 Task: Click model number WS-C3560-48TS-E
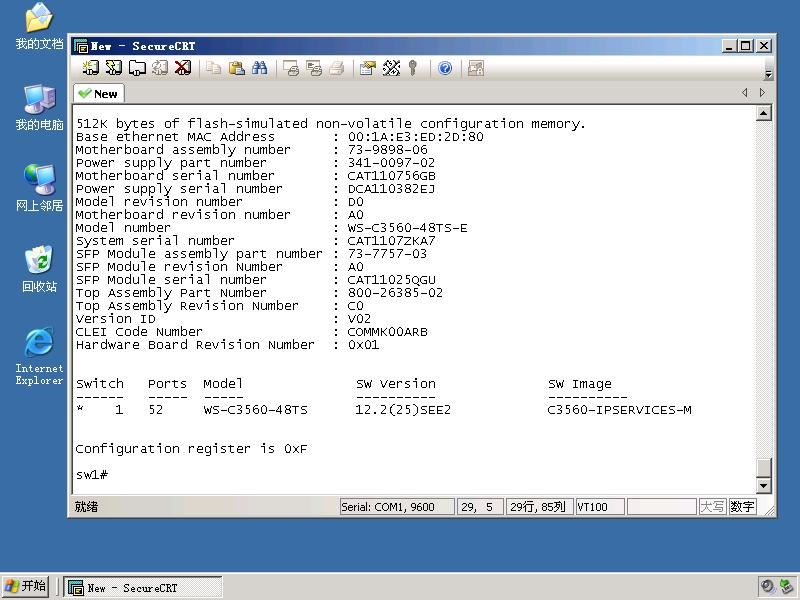(407, 228)
